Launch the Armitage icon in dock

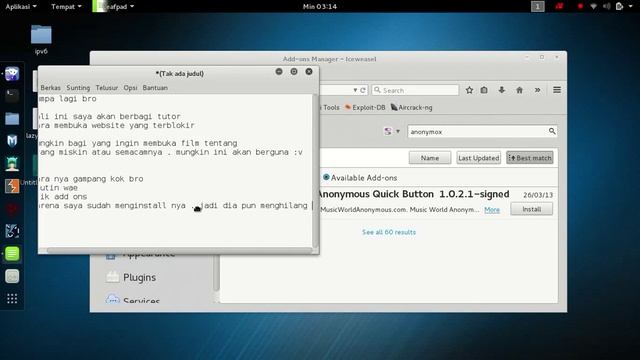(x=12, y=164)
